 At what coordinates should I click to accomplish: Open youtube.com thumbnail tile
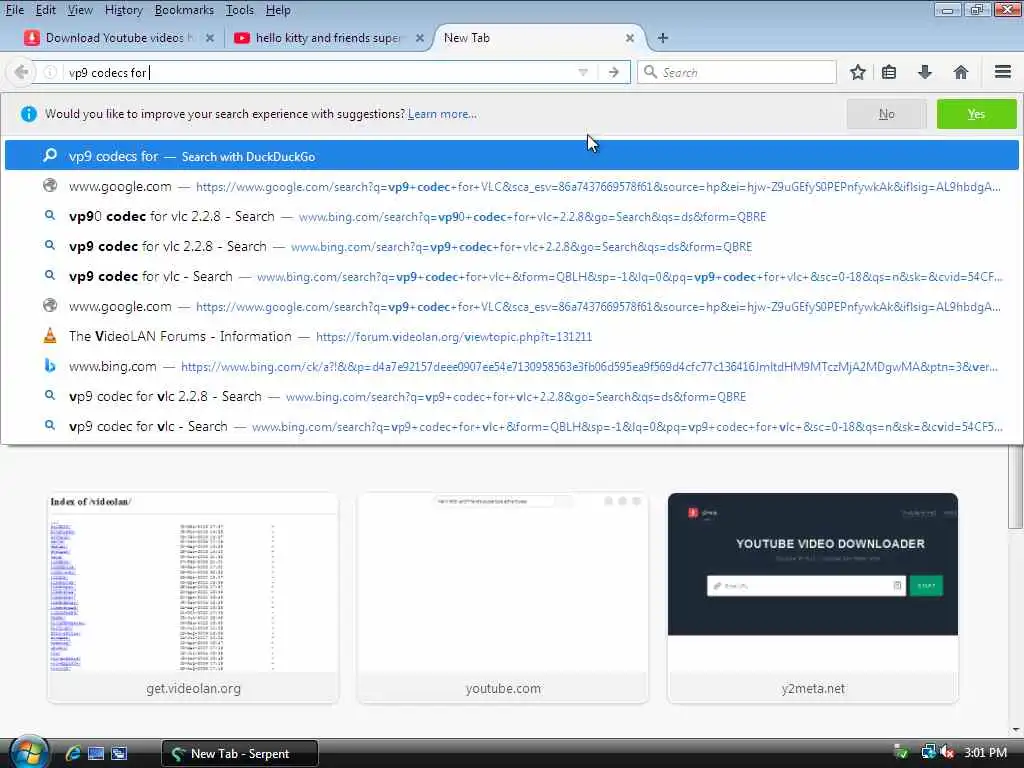503,598
